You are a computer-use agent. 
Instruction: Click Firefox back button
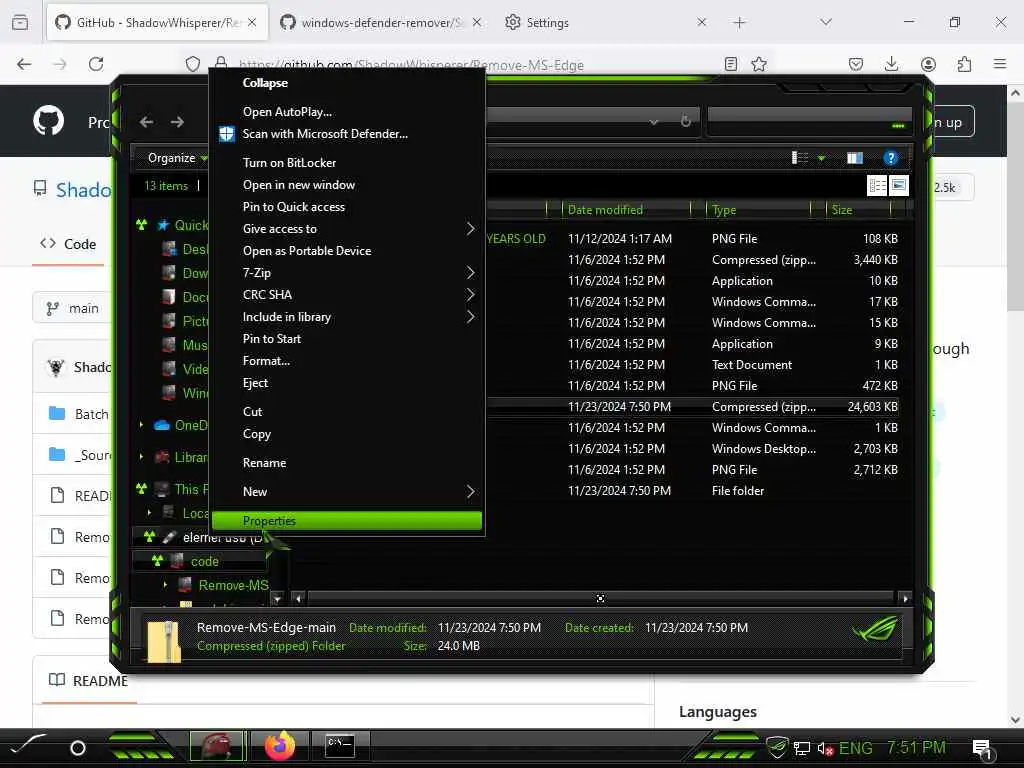click(24, 64)
